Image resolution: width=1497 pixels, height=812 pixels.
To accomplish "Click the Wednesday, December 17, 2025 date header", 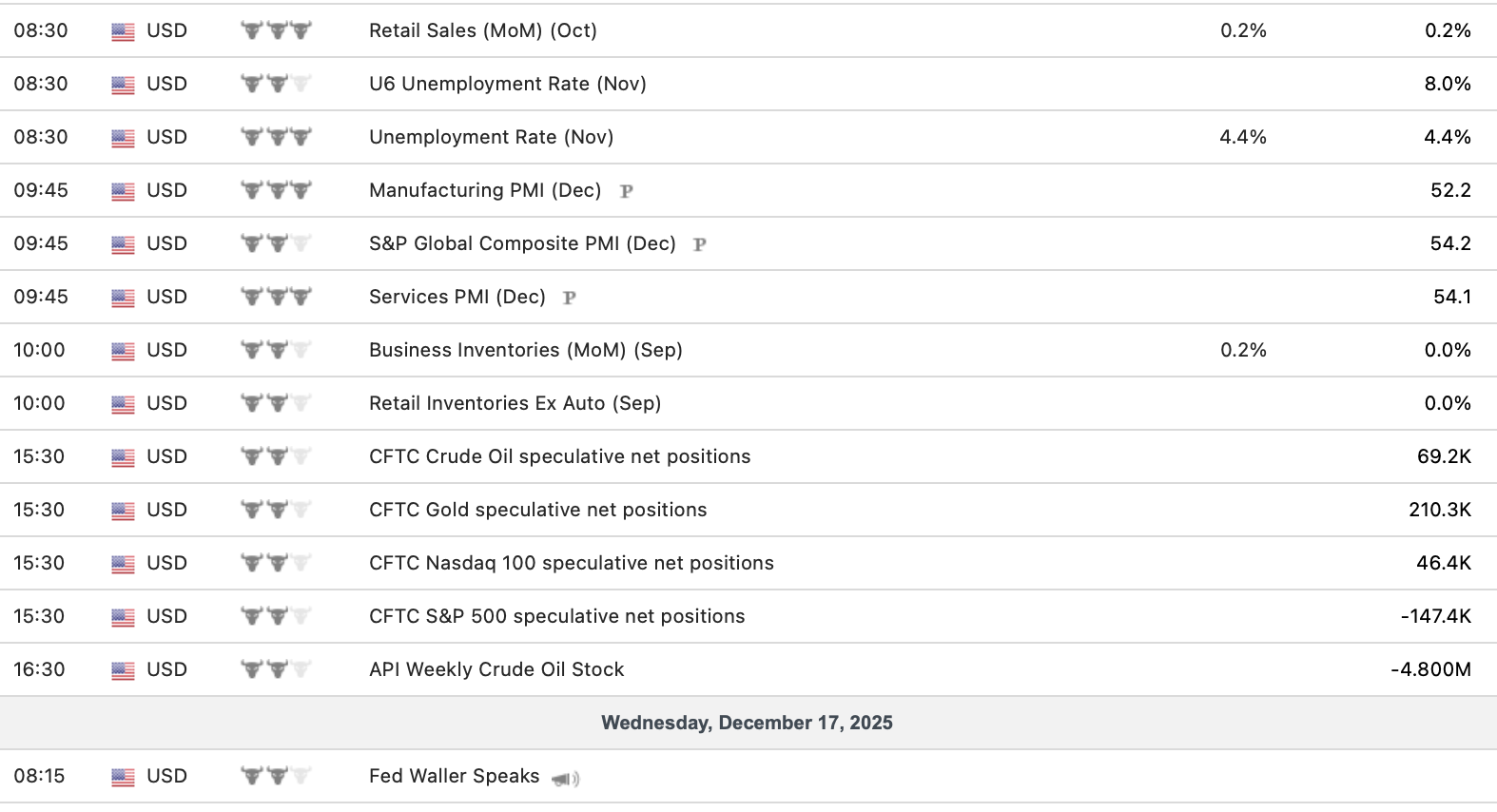I will [x=747, y=723].
